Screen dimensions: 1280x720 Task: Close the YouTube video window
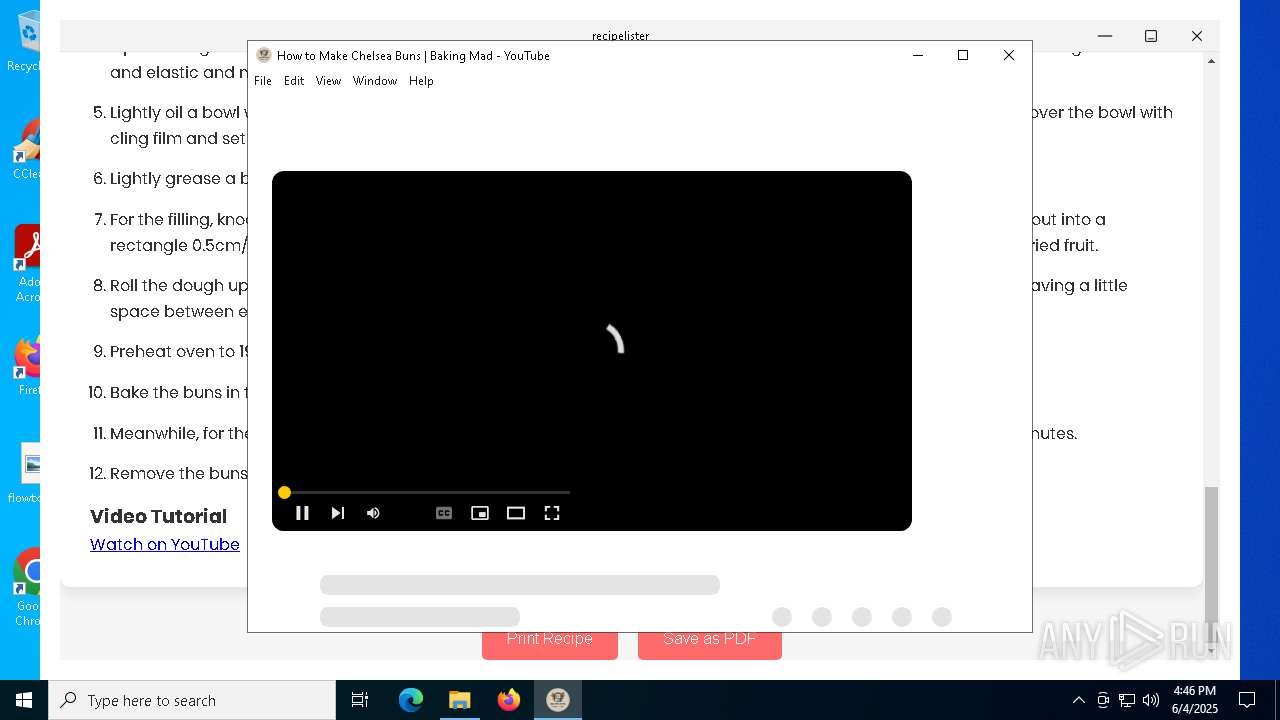1009,55
